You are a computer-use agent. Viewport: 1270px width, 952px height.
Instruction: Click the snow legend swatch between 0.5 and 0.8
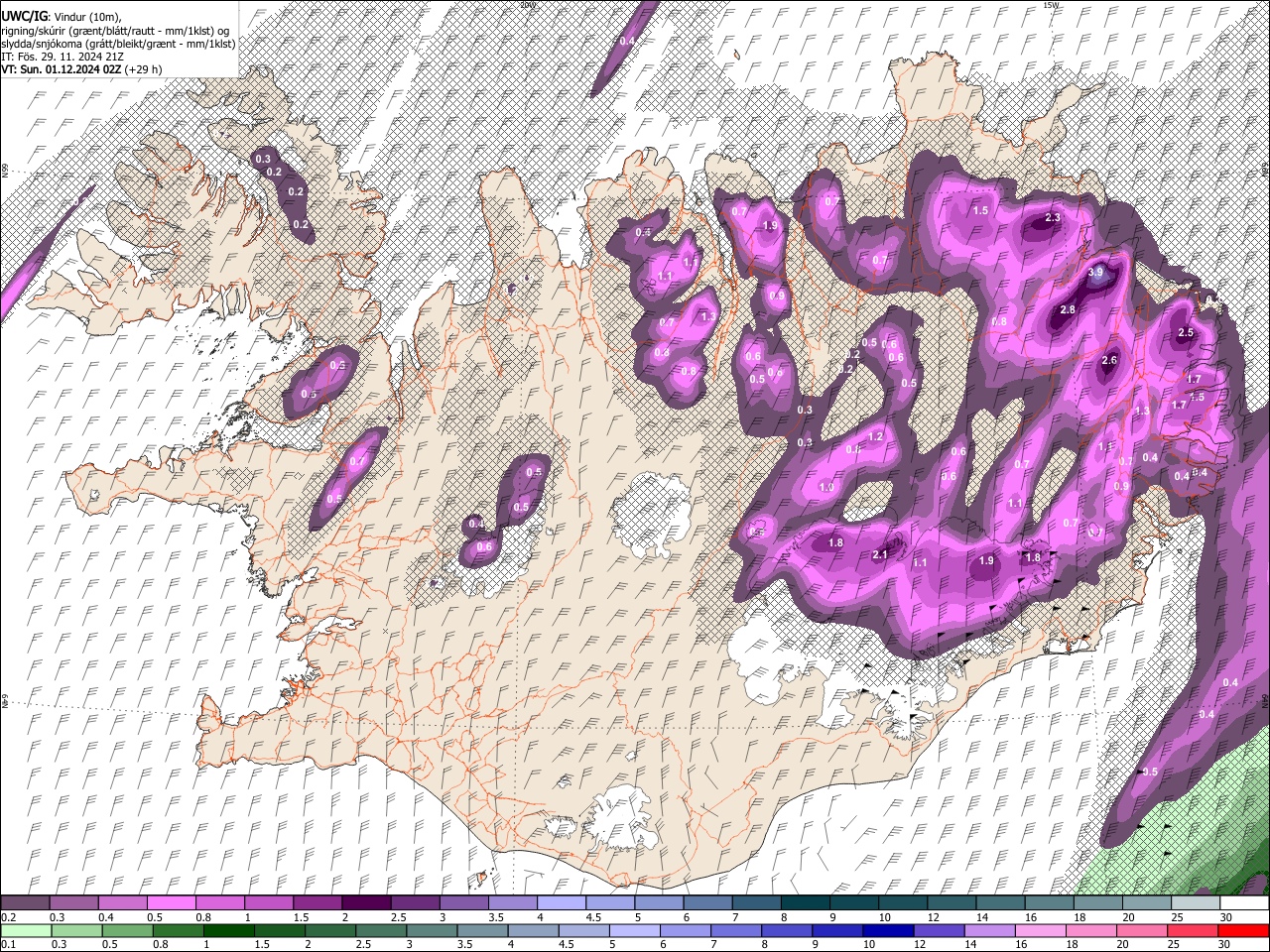click(172, 903)
